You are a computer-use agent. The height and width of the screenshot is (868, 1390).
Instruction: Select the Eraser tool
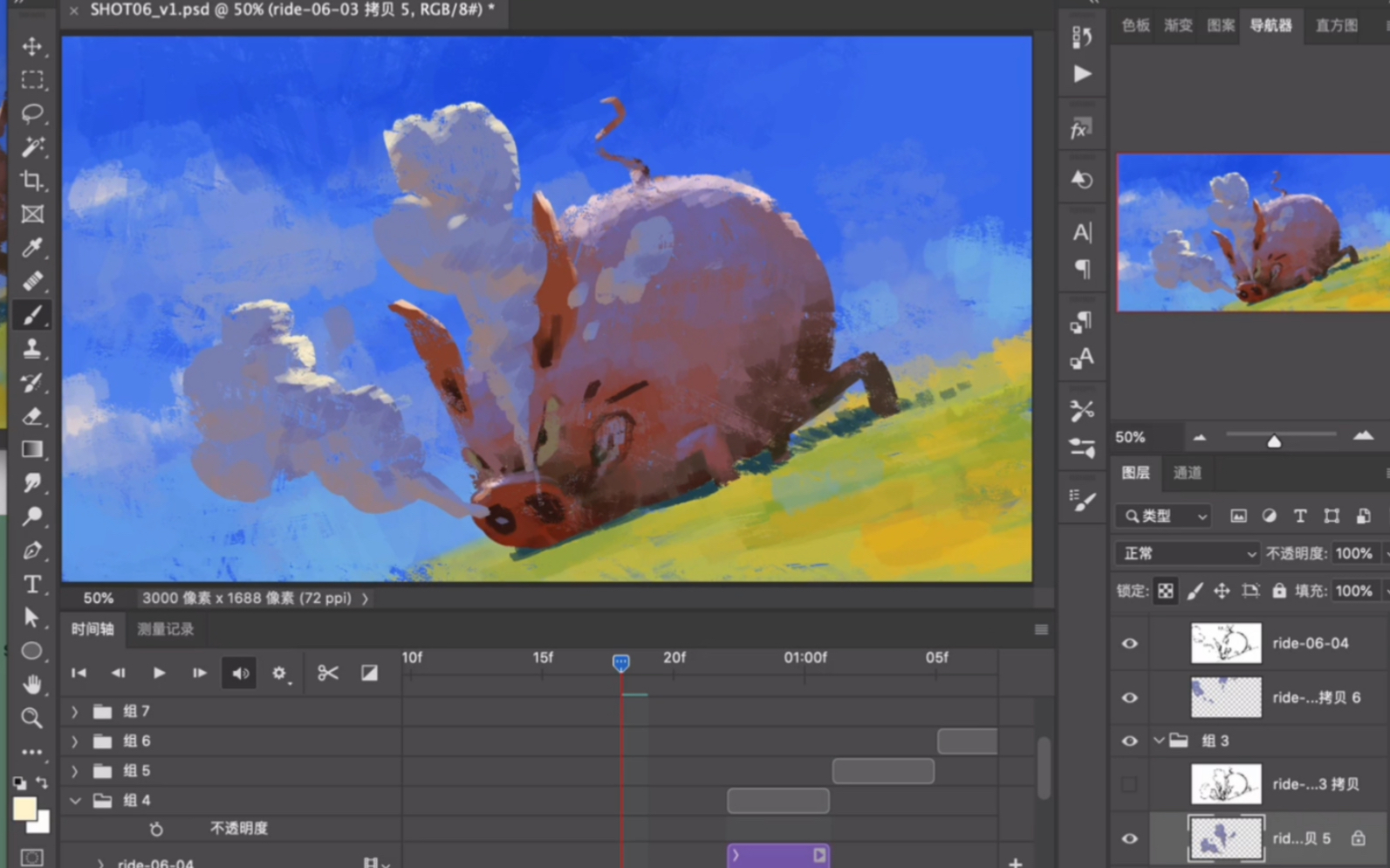32,416
